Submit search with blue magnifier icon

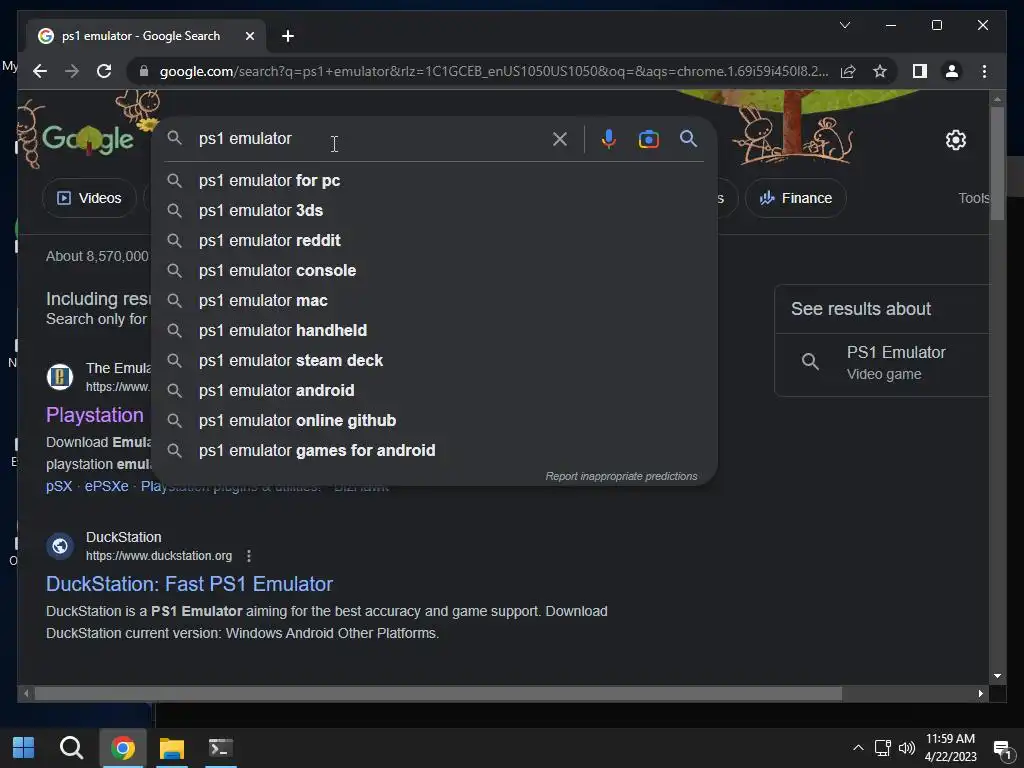(688, 138)
